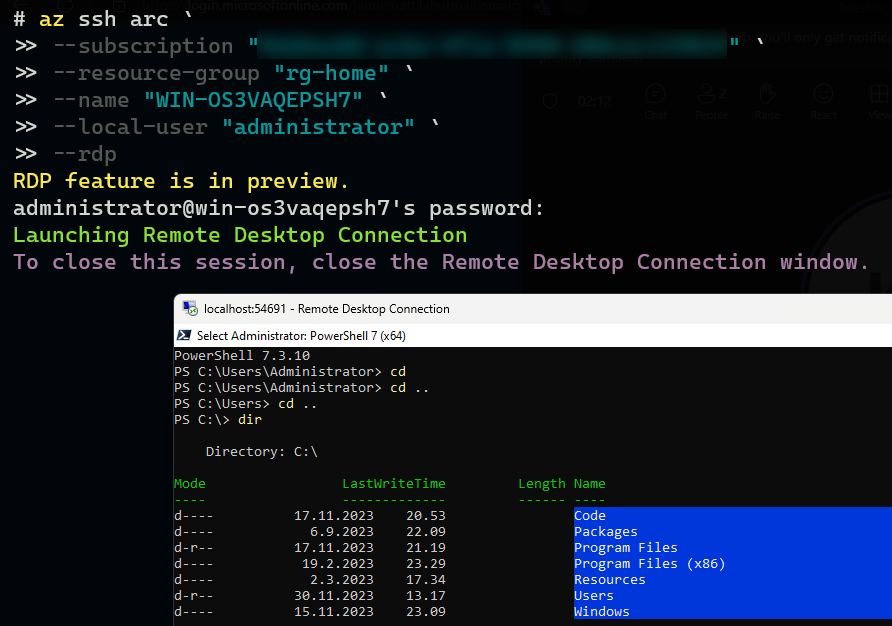Open React in the background Teams meeting

823,102
